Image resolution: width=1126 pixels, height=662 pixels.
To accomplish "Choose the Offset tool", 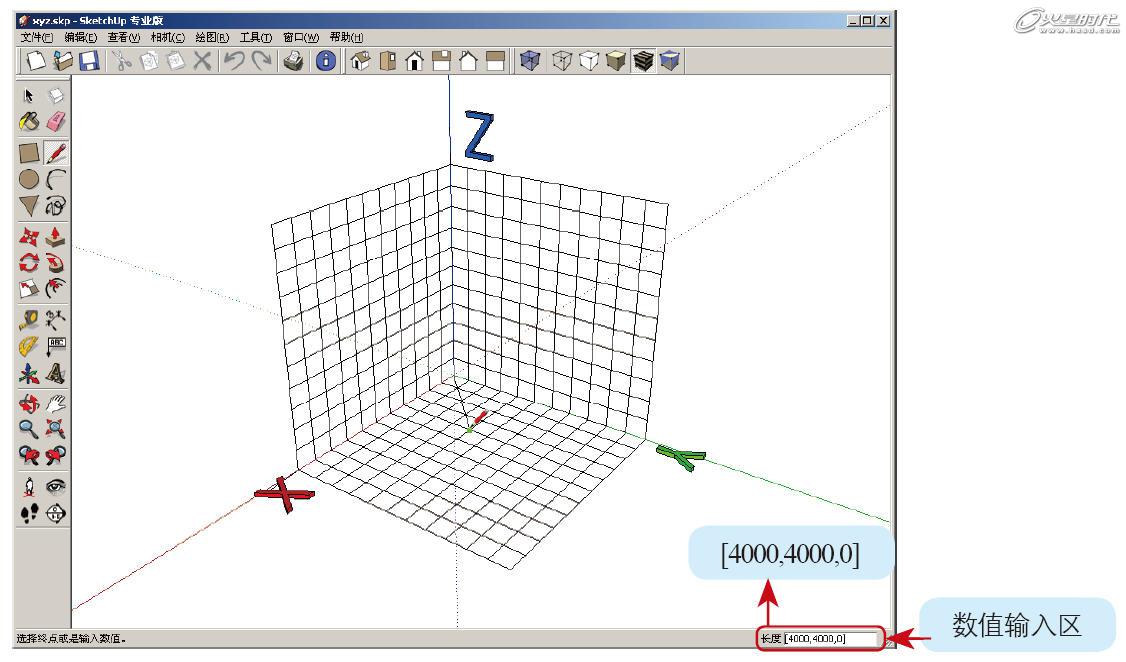I will click(x=56, y=289).
